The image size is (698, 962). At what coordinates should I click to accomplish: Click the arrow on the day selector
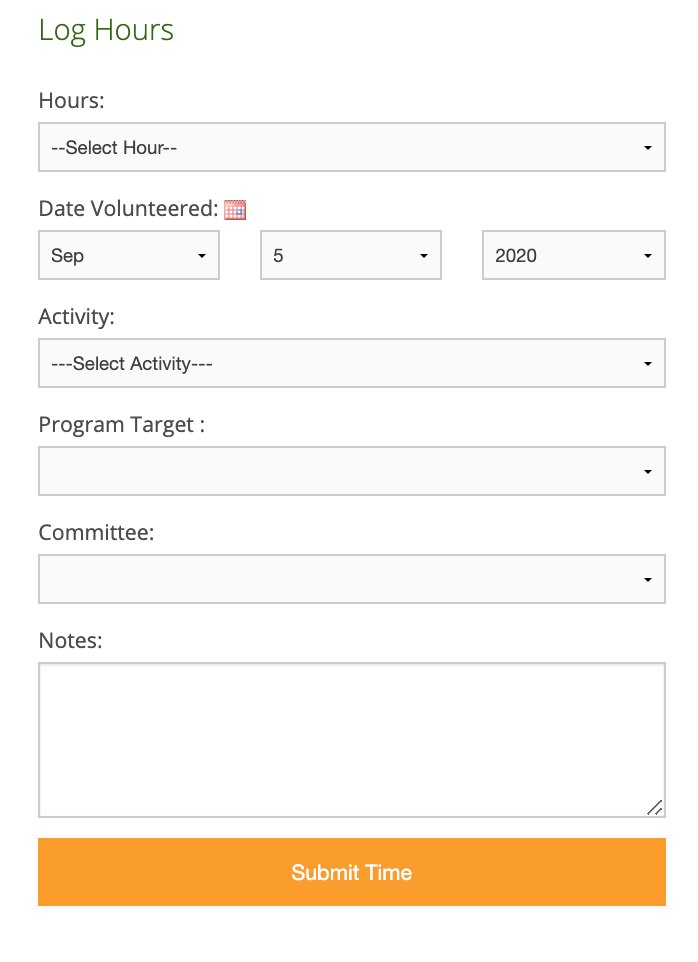point(424,256)
